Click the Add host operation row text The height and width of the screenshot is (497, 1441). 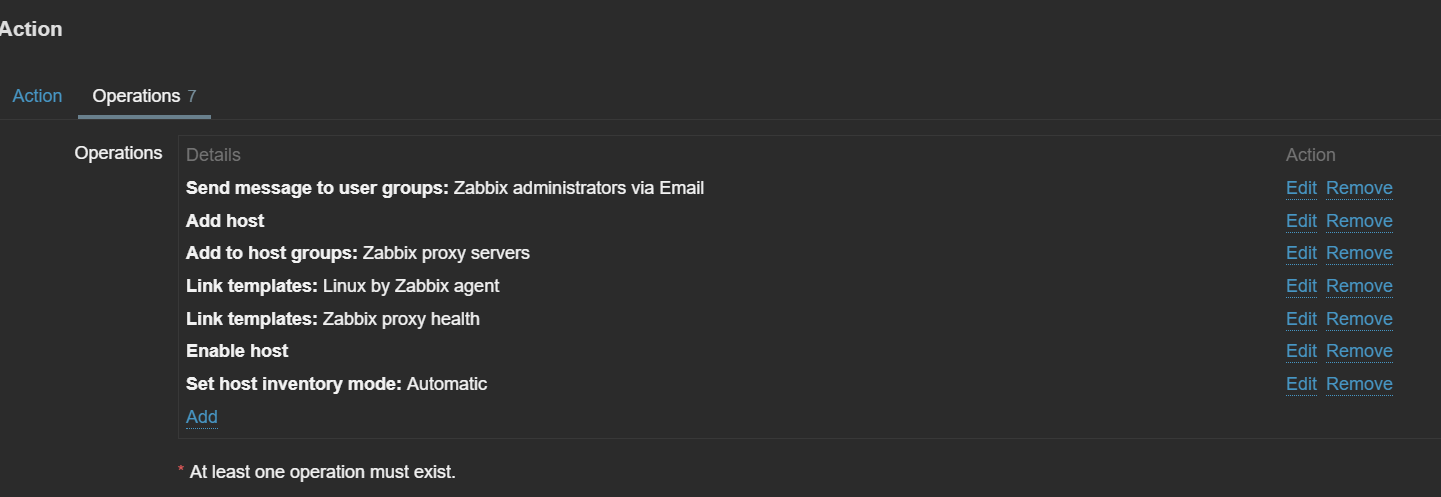tap(225, 221)
